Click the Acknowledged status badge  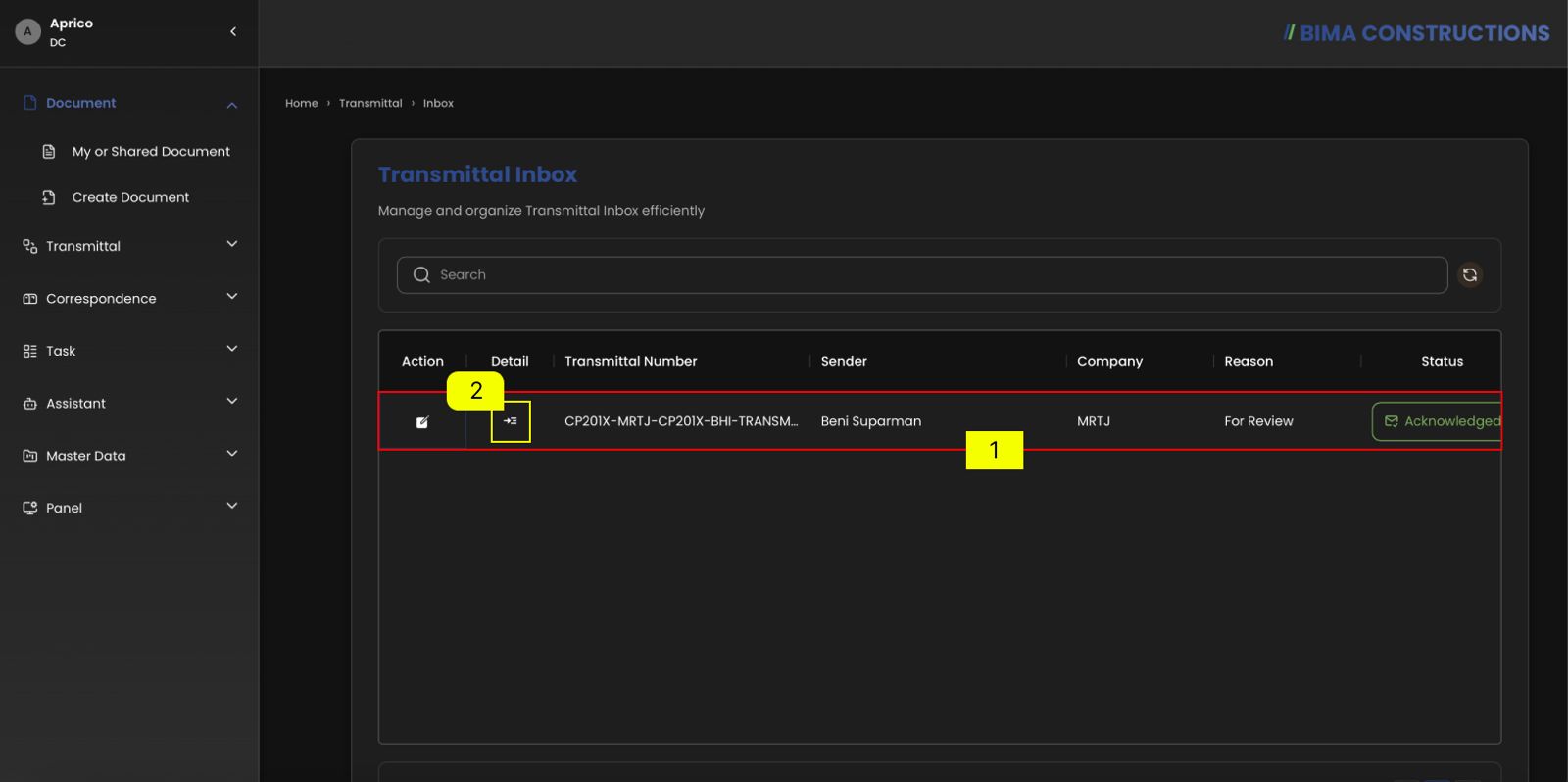coord(1437,421)
